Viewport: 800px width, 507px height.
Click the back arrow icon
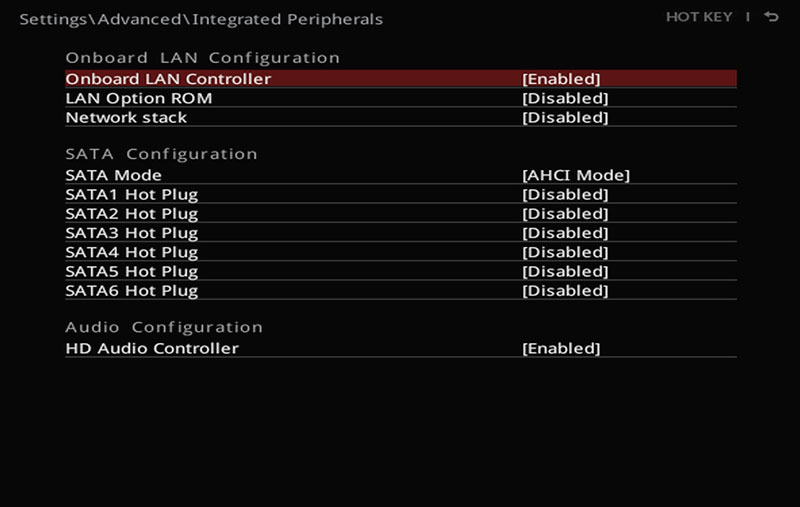(771, 17)
